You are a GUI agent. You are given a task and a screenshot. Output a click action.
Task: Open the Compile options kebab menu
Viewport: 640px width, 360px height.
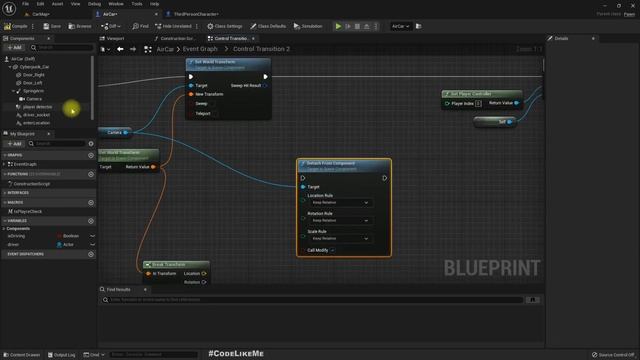point(33,26)
